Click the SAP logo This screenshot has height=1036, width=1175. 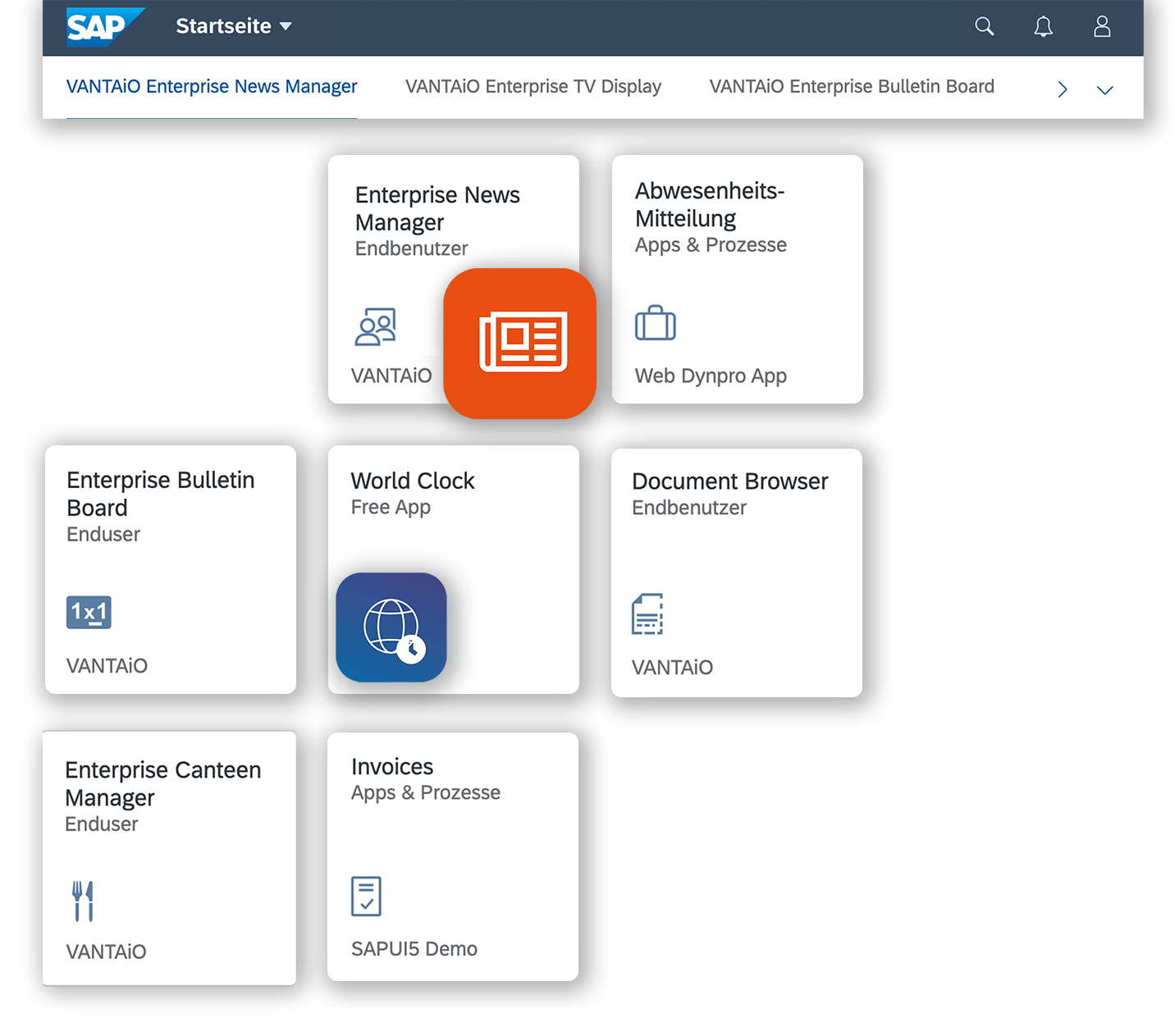click(x=105, y=25)
